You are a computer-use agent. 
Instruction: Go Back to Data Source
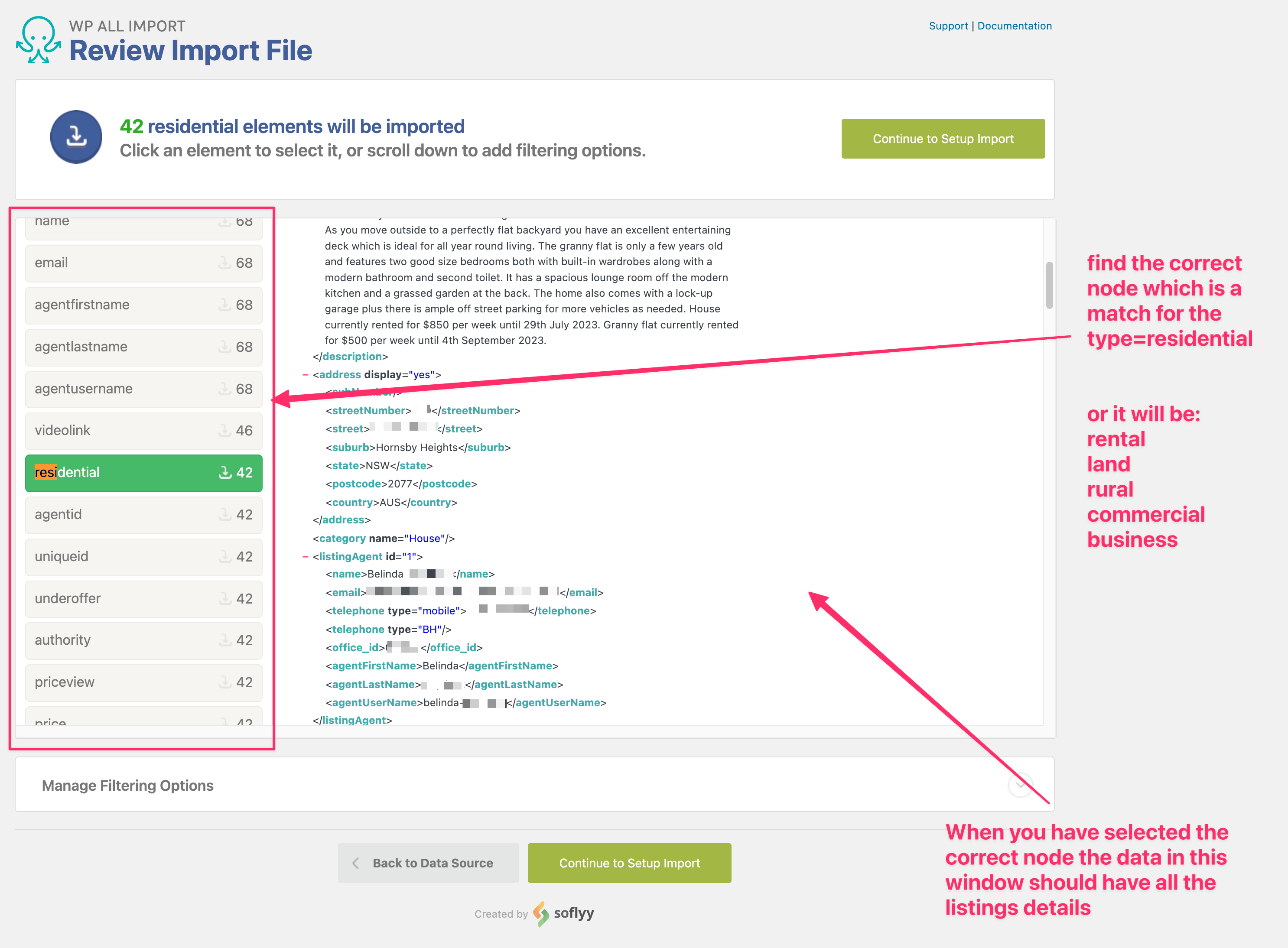tap(428, 863)
